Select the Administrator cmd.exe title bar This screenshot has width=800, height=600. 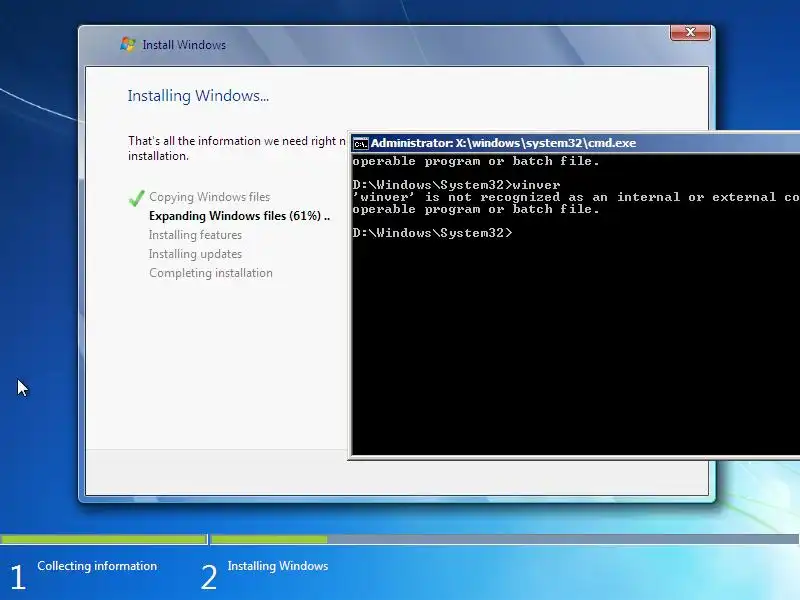pos(575,143)
